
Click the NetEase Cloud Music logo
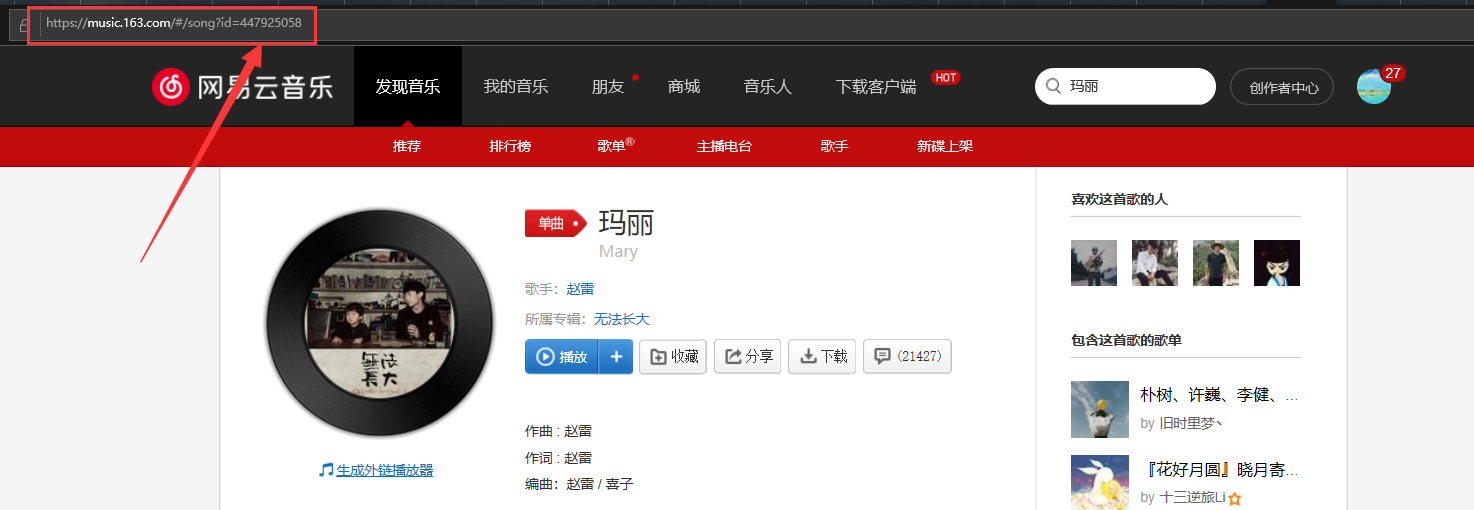(242, 86)
